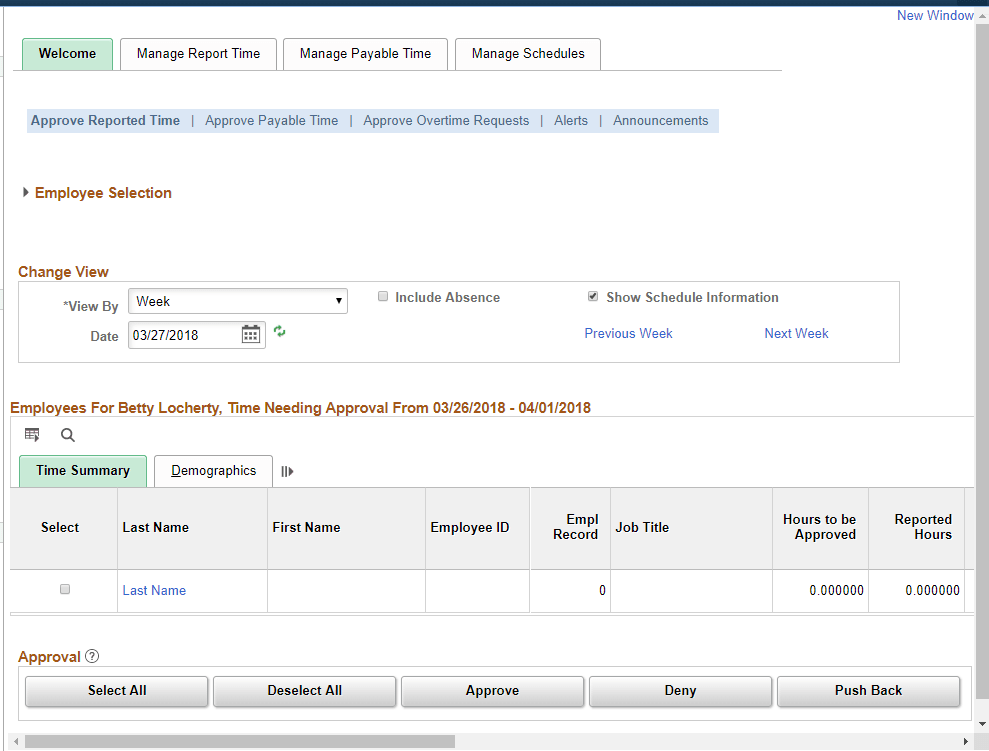Select Alerts from the navigation menu
Screen dimensions: 989x751
pyautogui.click(x=570, y=120)
